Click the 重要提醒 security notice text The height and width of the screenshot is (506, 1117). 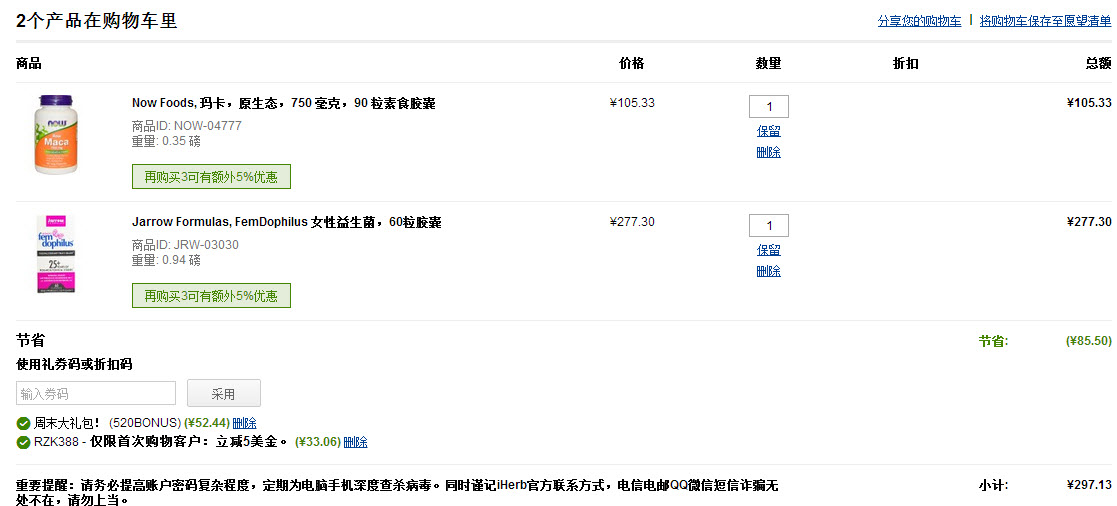397,492
